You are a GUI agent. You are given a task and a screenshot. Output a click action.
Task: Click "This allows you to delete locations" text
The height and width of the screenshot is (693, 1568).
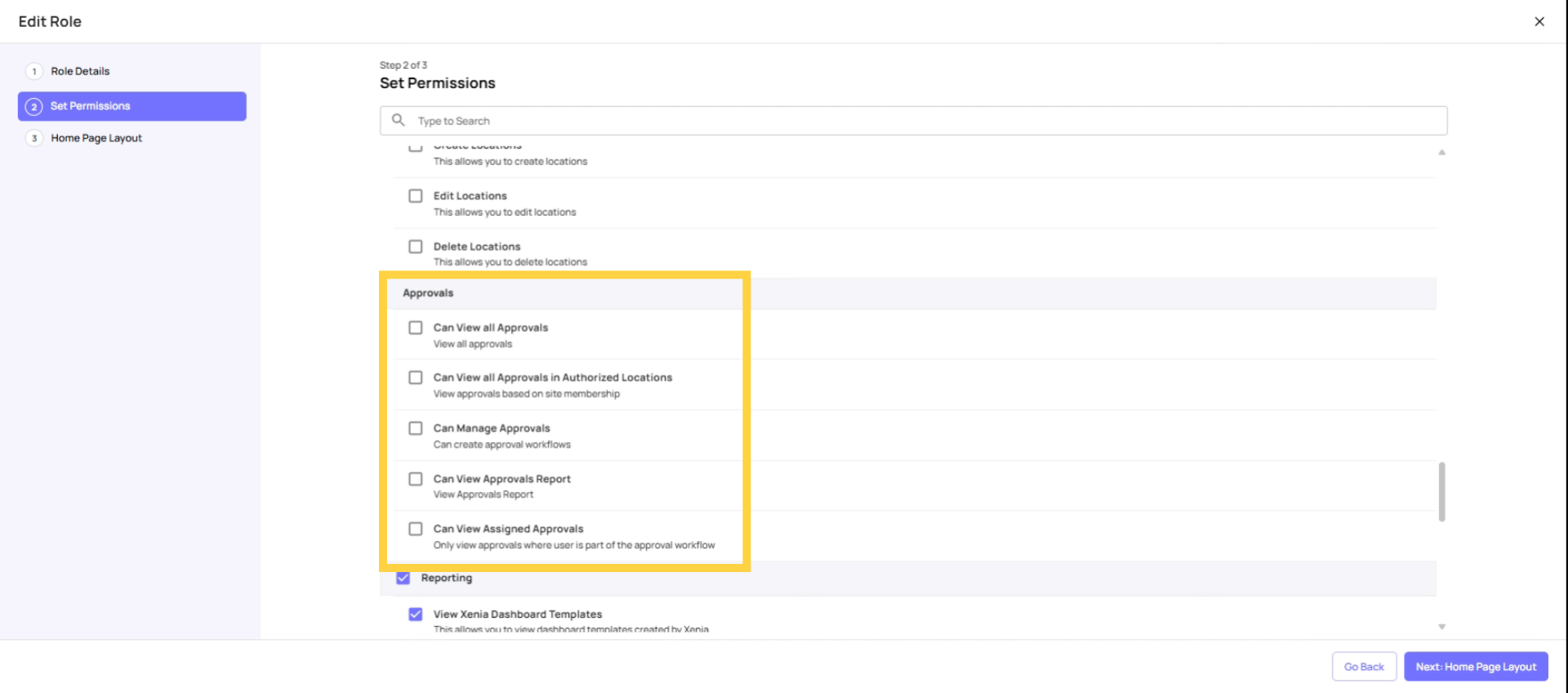(x=510, y=262)
